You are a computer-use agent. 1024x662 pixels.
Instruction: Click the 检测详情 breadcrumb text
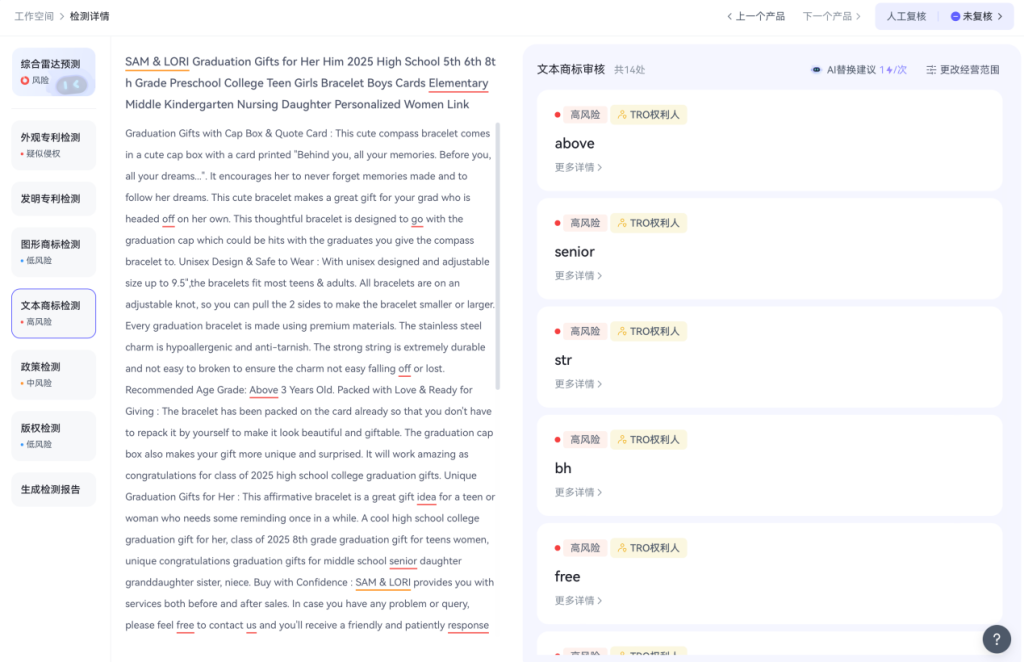tap(89, 16)
